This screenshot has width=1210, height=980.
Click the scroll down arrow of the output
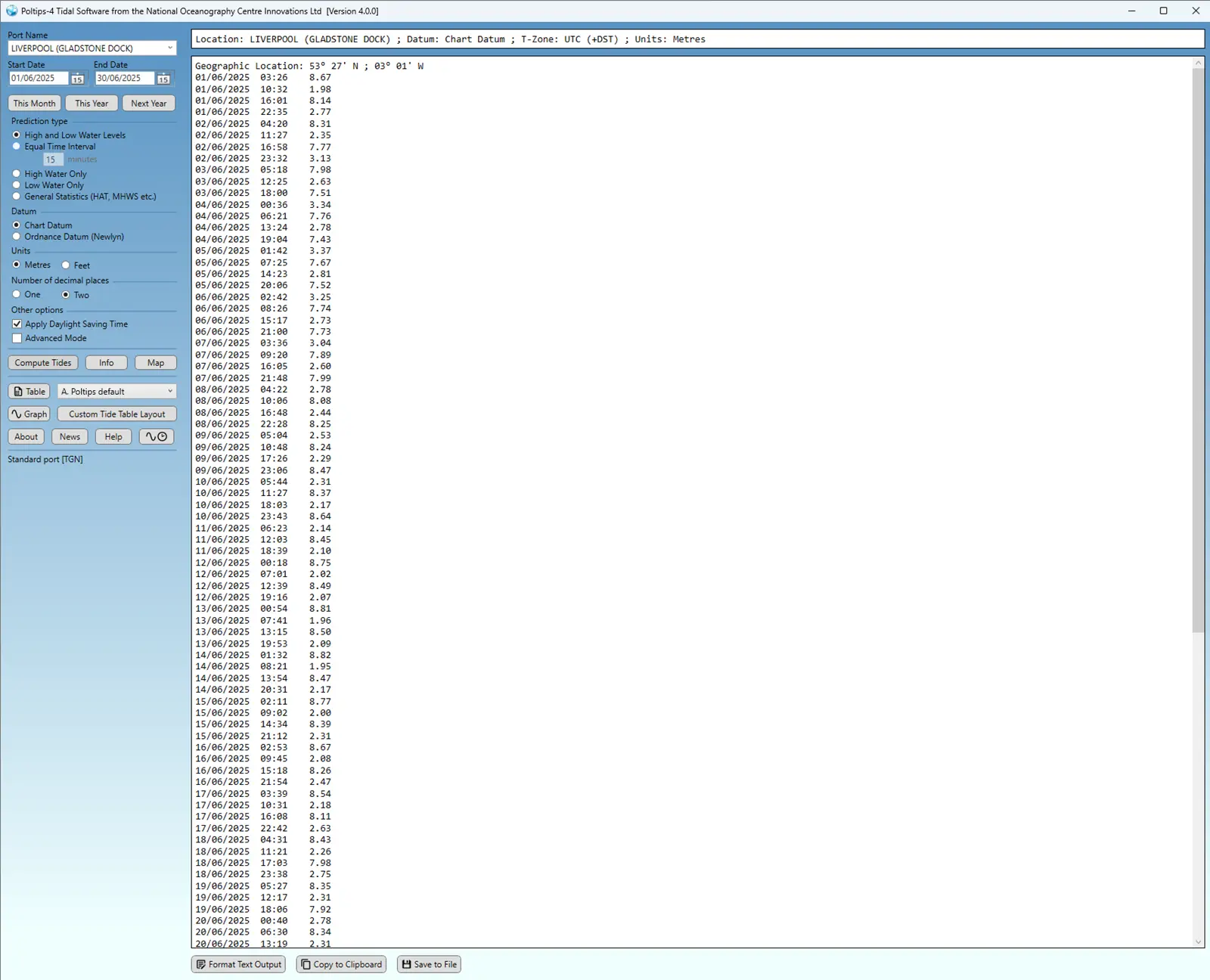pyautogui.click(x=1198, y=942)
